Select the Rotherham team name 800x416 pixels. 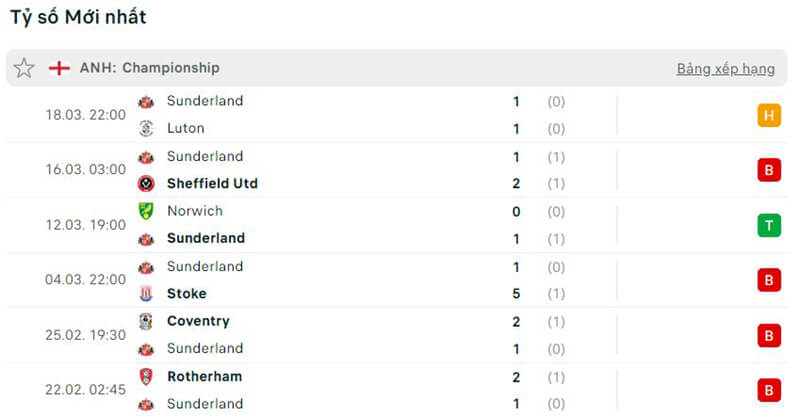[204, 376]
